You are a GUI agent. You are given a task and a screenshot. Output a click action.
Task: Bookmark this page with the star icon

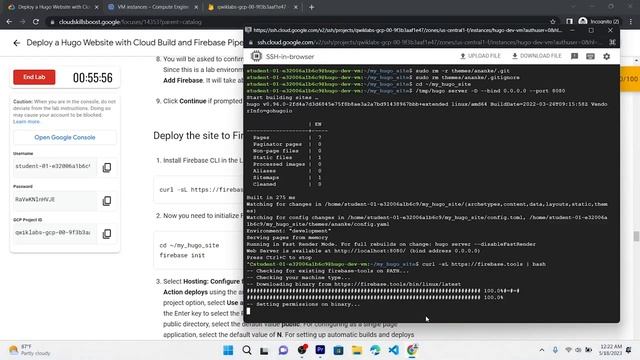click(x=553, y=22)
